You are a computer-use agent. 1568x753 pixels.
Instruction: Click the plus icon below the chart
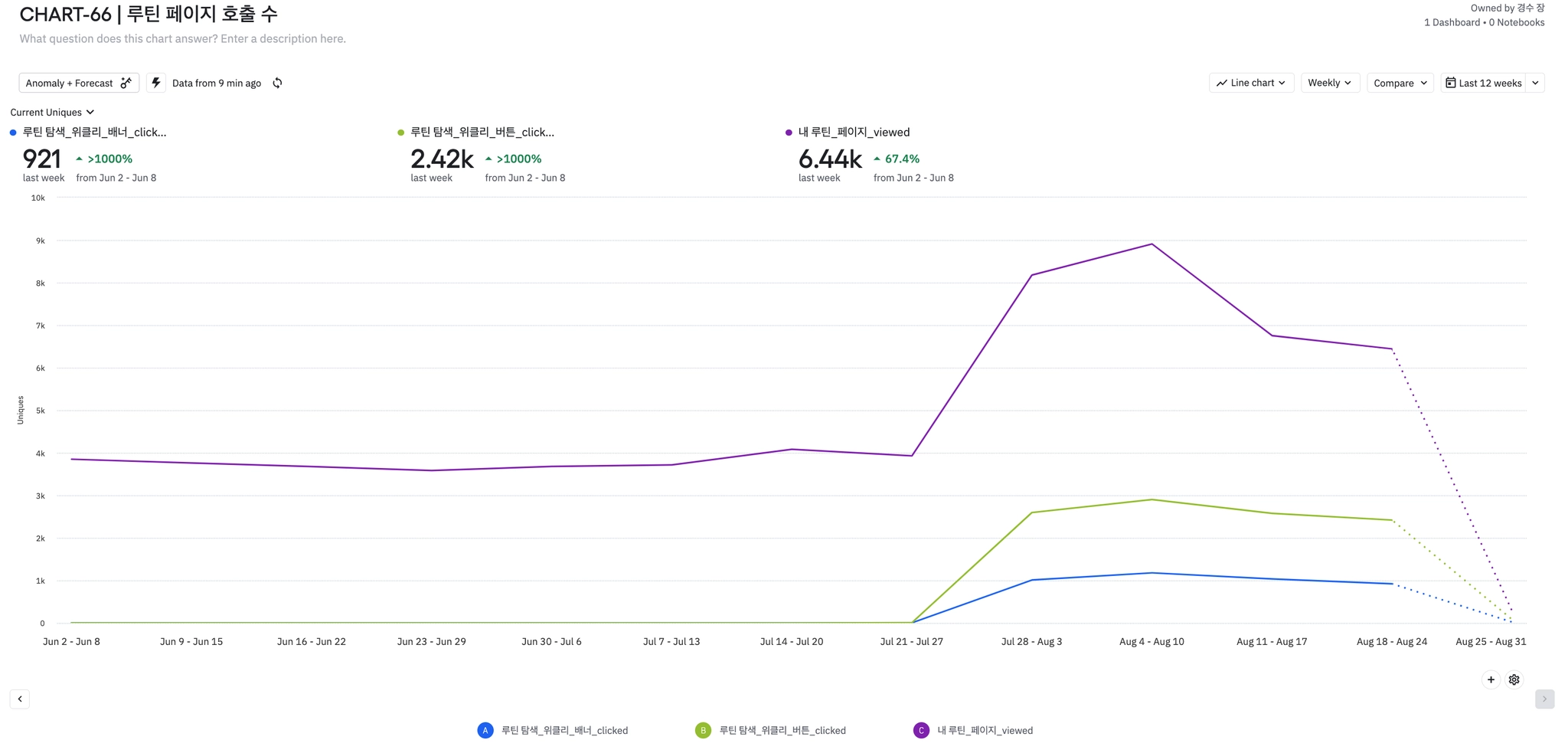point(1491,679)
